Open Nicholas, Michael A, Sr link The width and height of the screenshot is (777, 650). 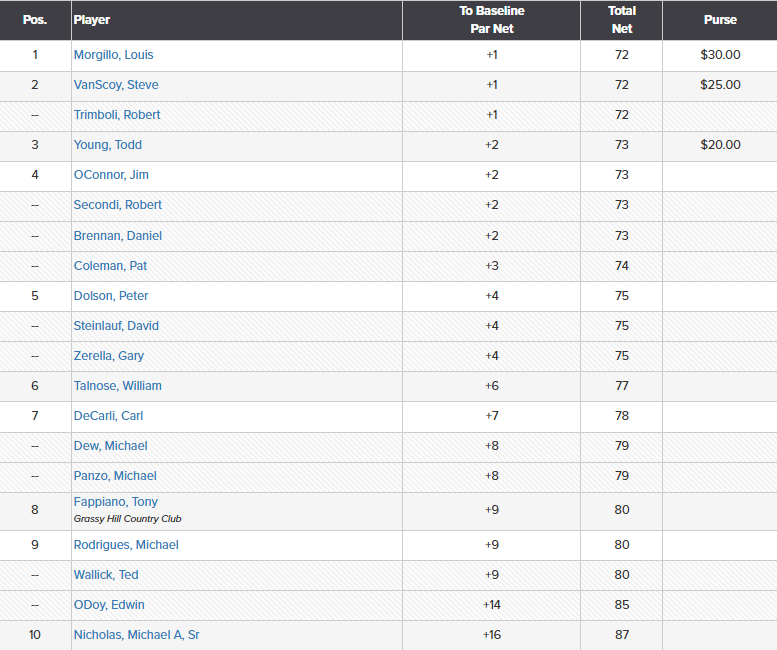137,635
